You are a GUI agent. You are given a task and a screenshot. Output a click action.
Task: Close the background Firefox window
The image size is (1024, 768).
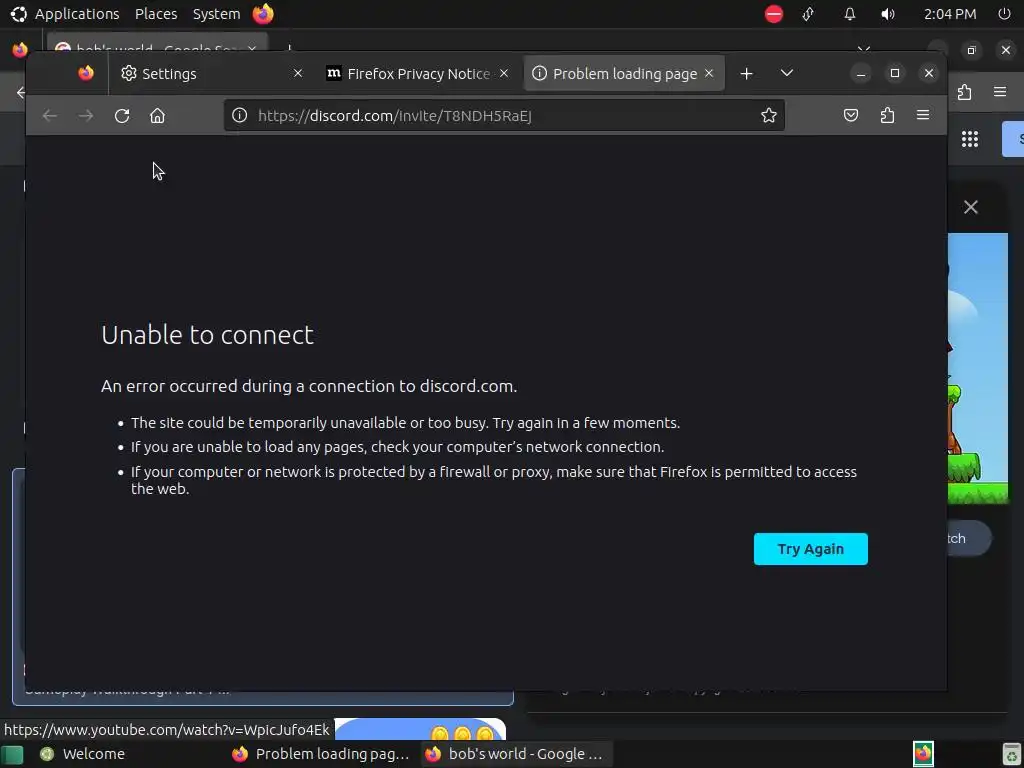(1006, 50)
